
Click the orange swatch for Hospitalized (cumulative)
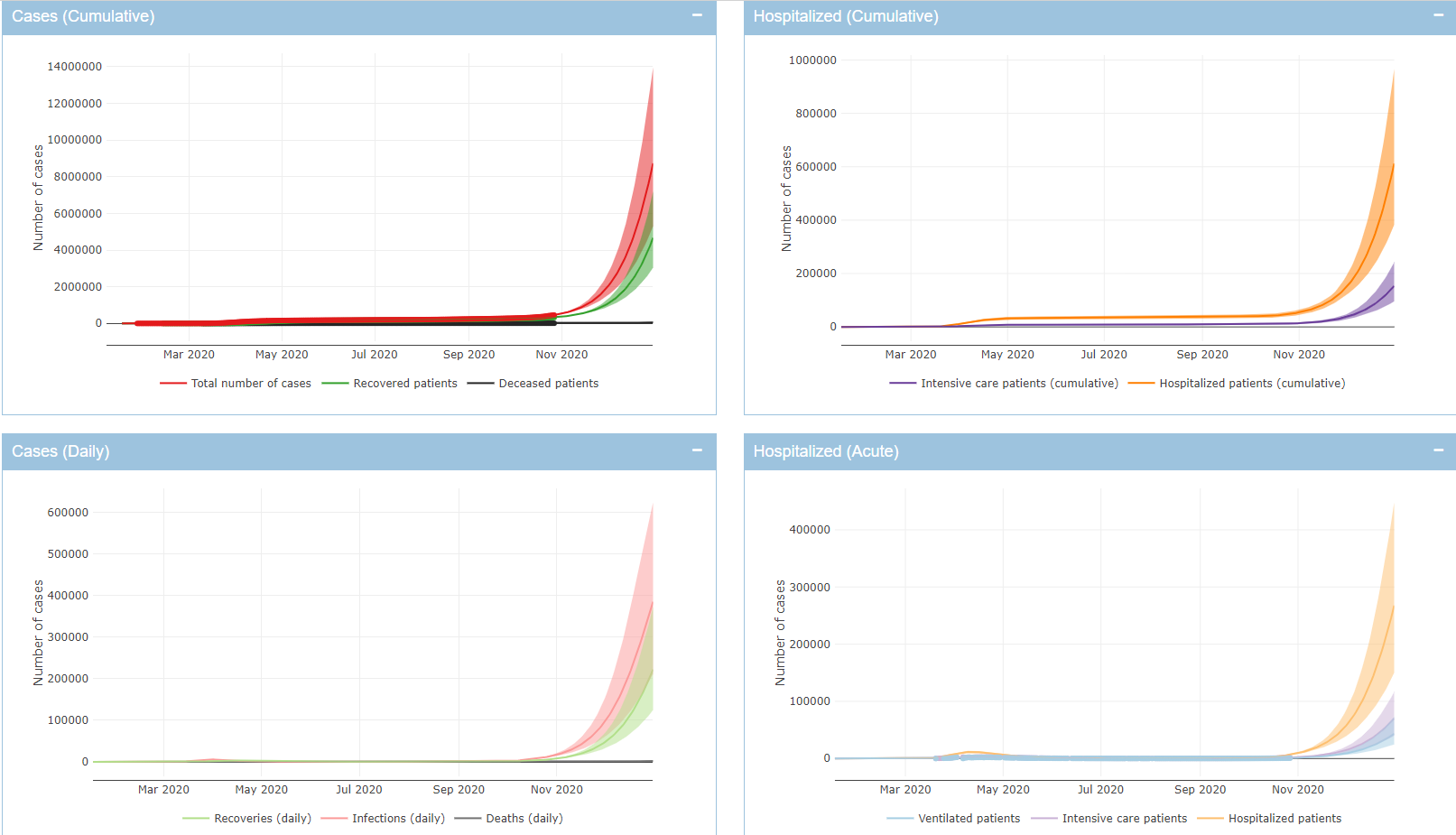pyautogui.click(x=1141, y=384)
